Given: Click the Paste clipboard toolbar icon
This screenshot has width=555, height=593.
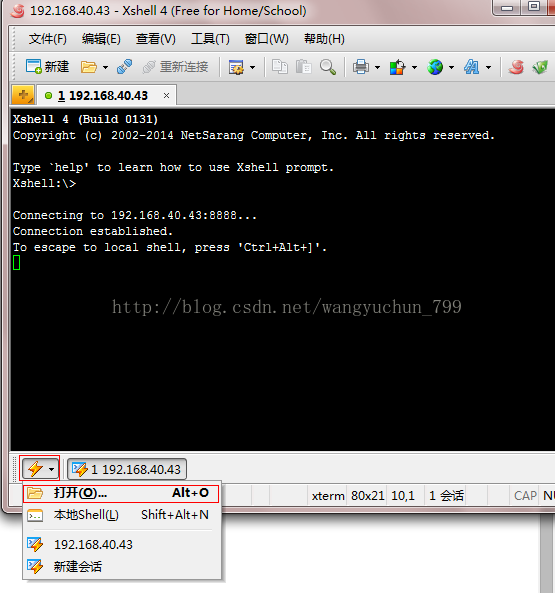Looking at the screenshot, I should pos(303,67).
